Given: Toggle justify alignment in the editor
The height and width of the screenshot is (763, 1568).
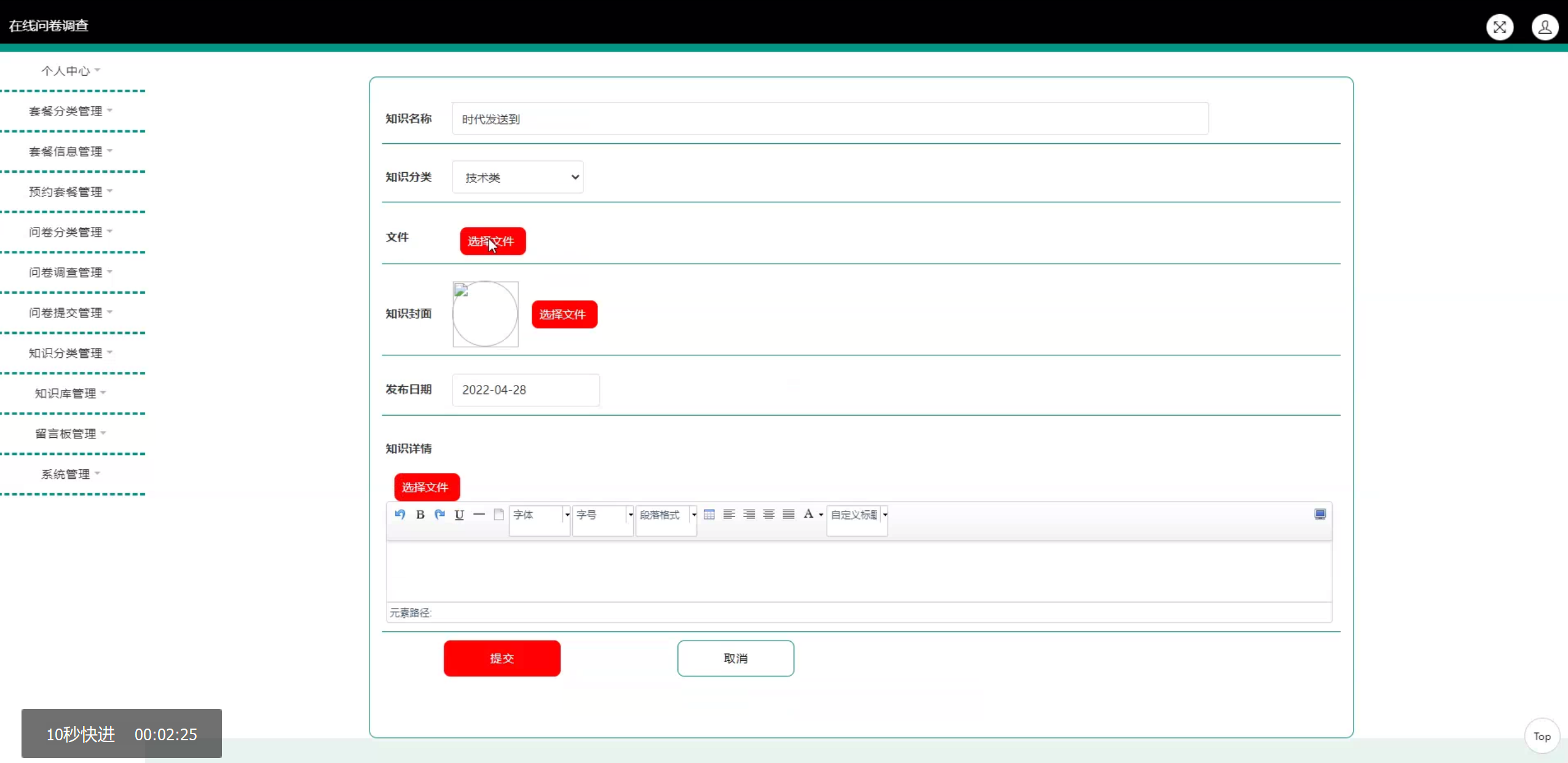Looking at the screenshot, I should pyautogui.click(x=789, y=515).
